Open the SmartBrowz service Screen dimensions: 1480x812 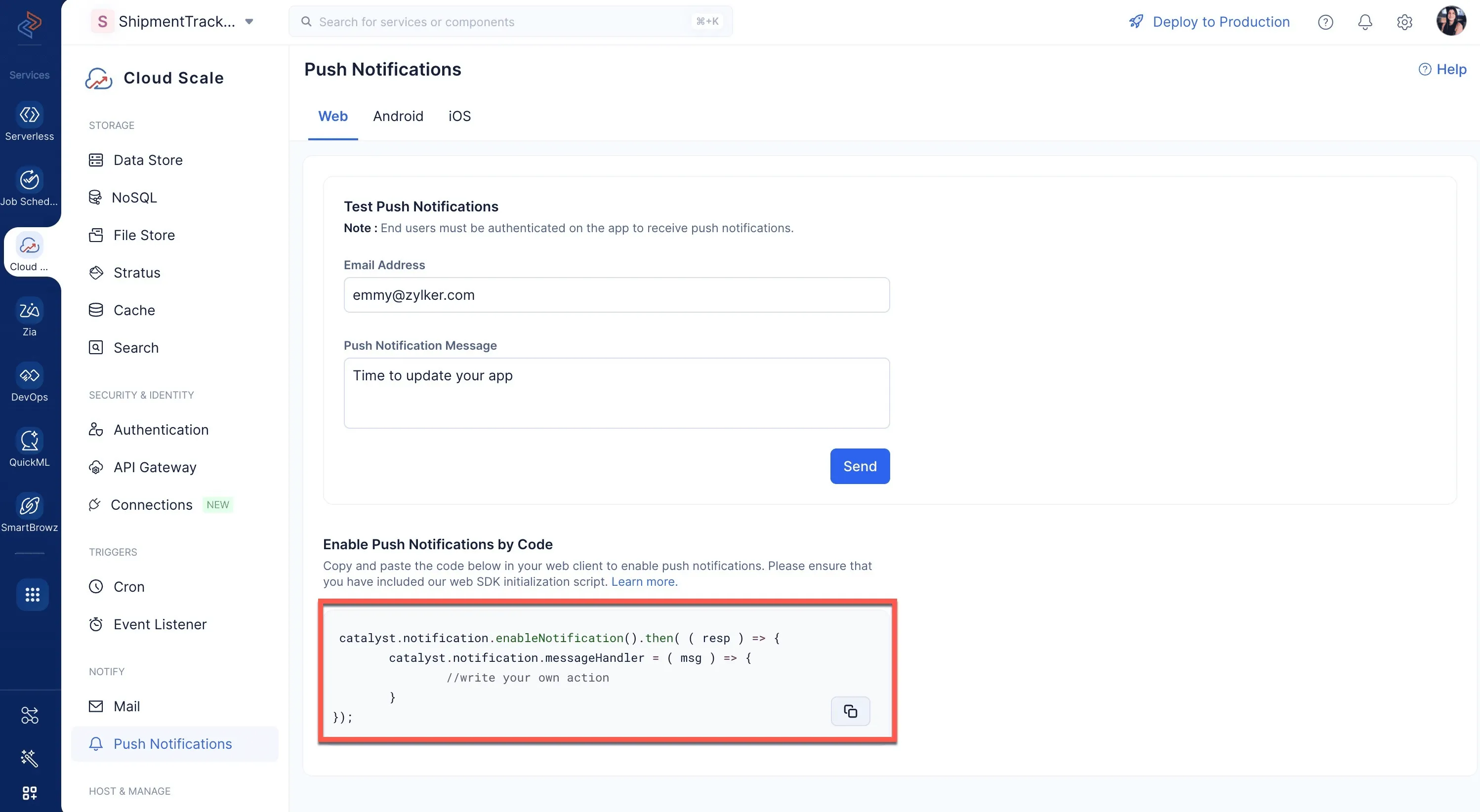click(29, 513)
